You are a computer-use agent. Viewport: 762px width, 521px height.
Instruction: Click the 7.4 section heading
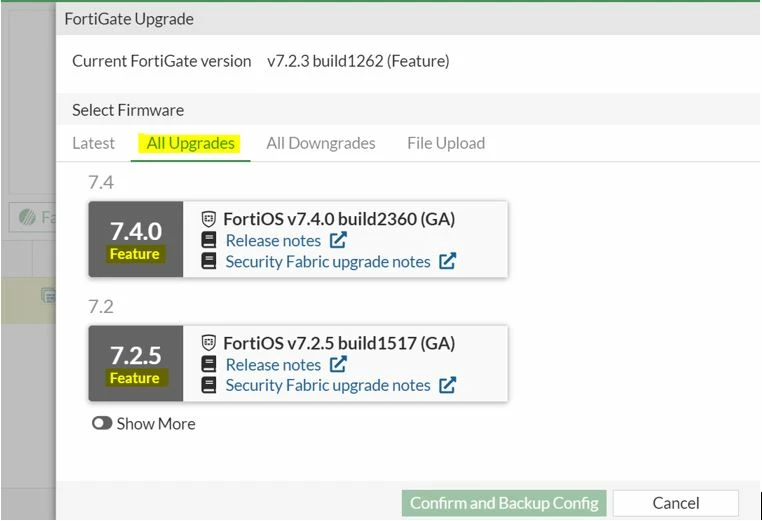(101, 182)
